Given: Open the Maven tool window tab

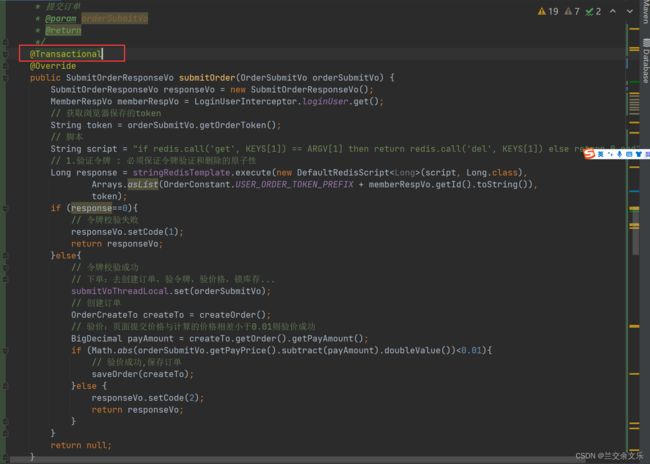Looking at the screenshot, I should tap(646, 11).
